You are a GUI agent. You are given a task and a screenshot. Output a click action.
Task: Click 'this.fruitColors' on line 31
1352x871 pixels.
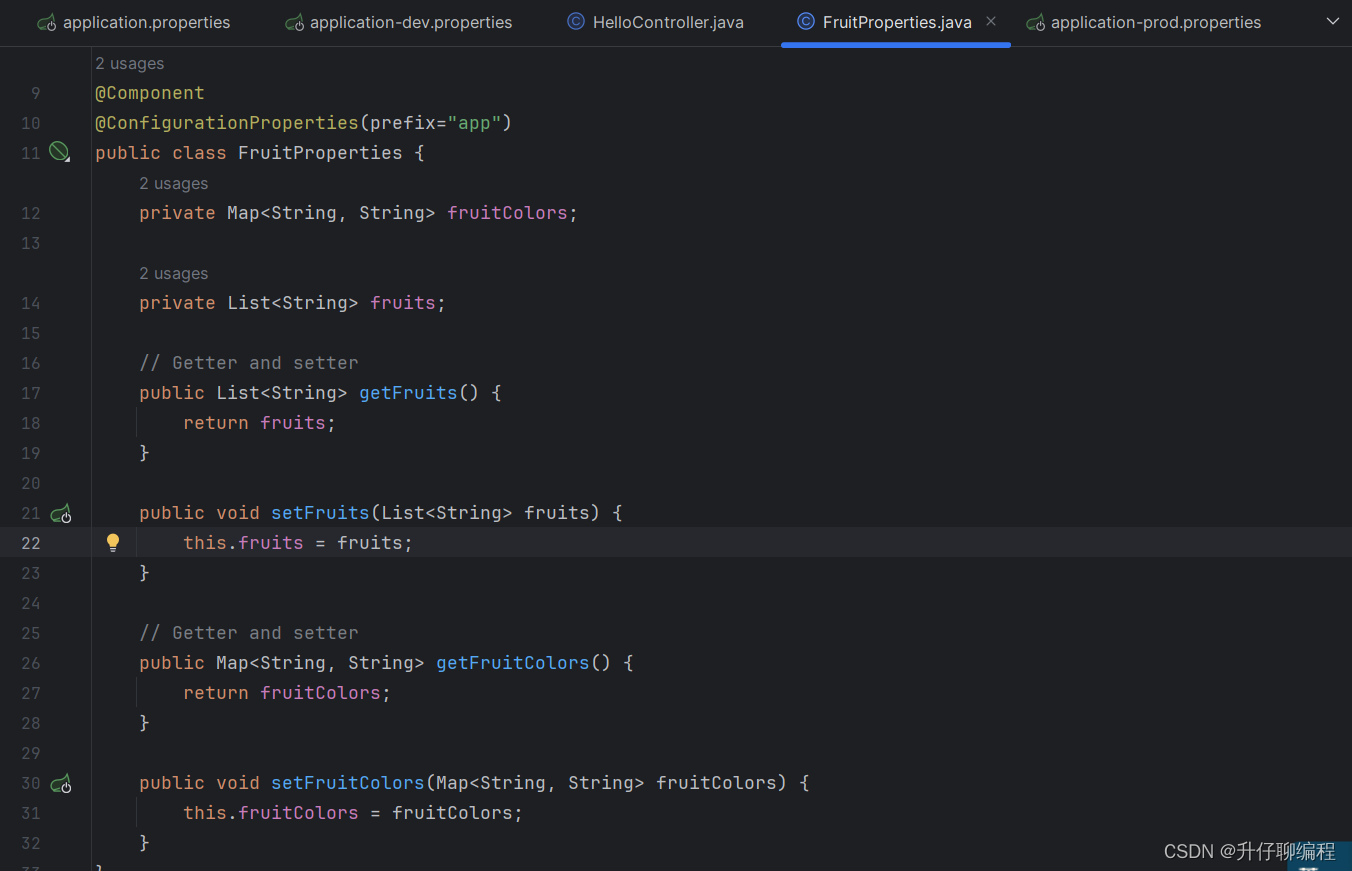pyautogui.click(x=271, y=813)
